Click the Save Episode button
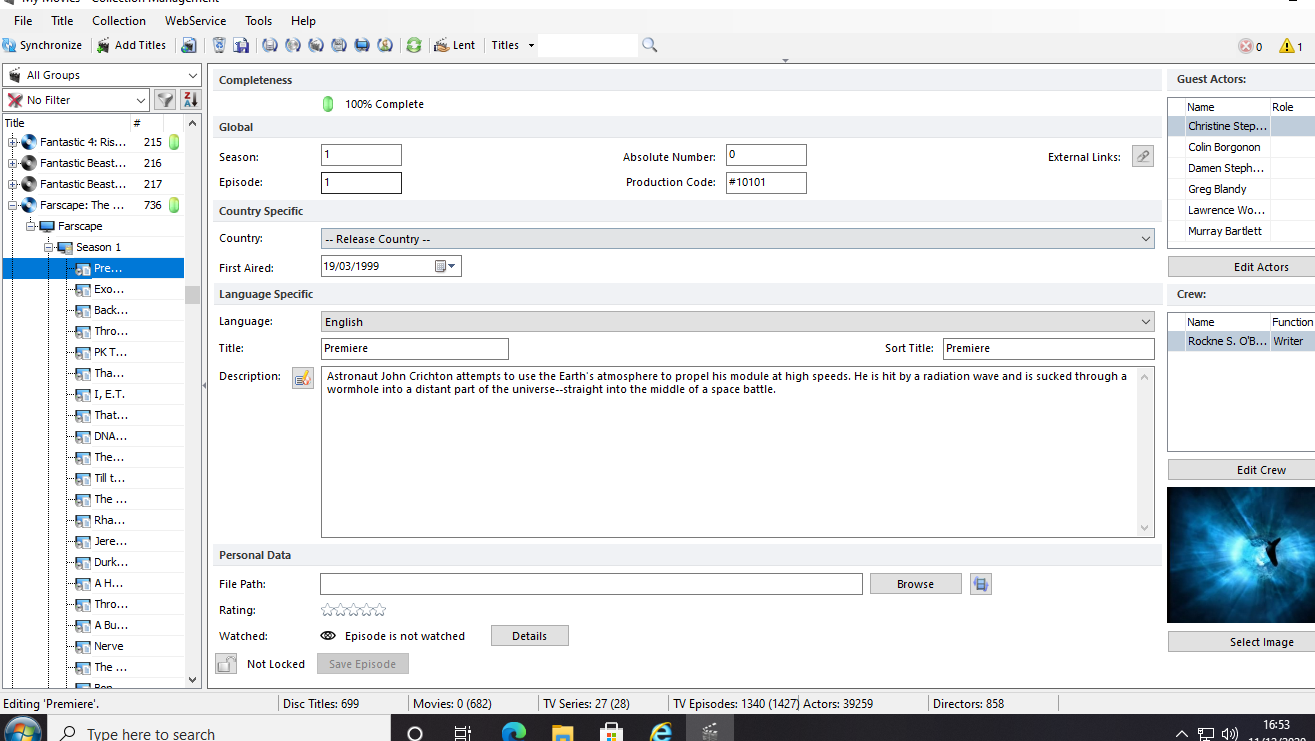 click(363, 664)
